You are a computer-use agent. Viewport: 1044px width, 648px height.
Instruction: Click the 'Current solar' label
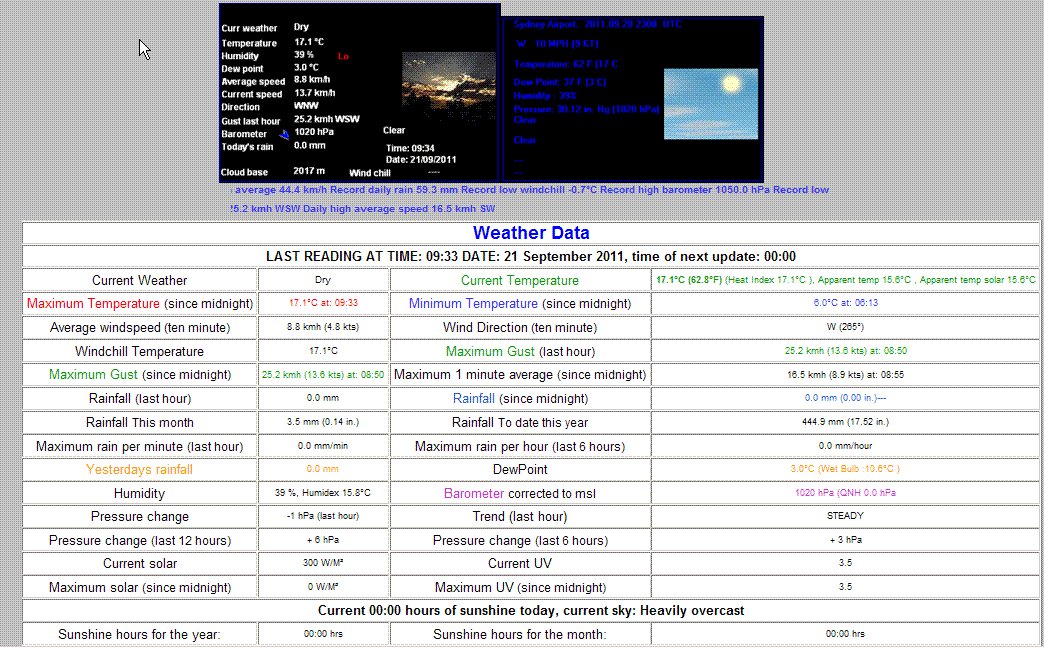coord(140,564)
